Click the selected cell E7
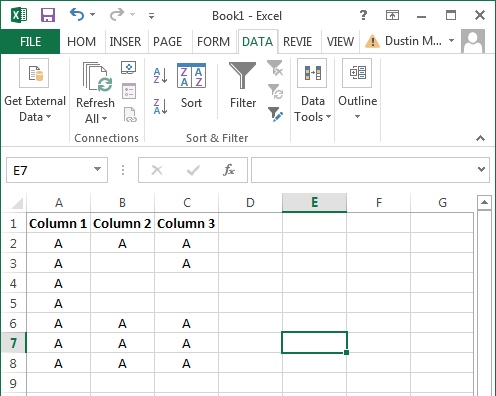The width and height of the screenshot is (496, 396). coord(314,343)
